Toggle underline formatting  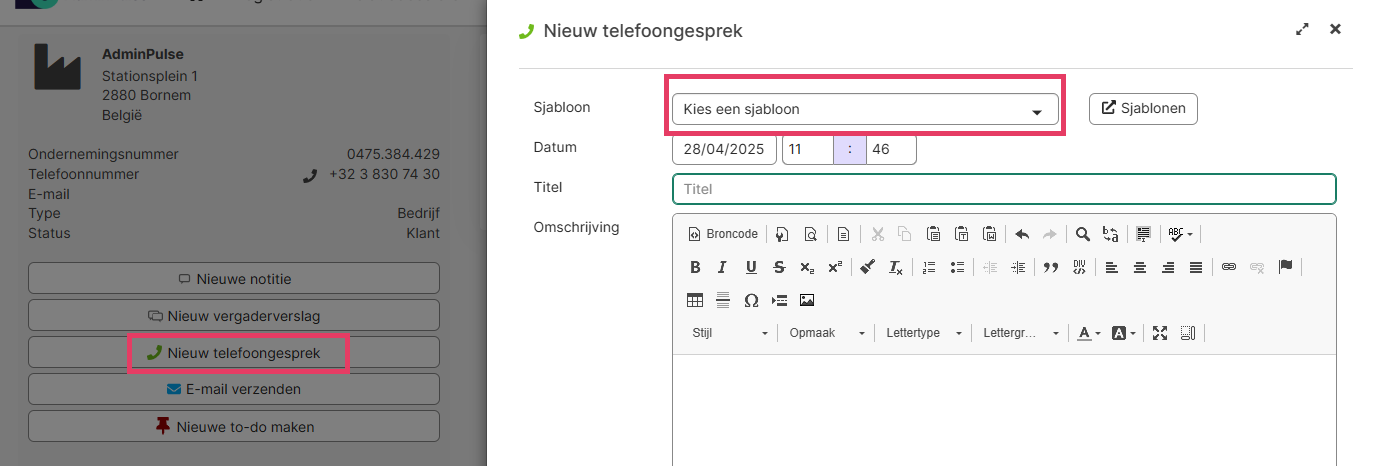point(750,267)
